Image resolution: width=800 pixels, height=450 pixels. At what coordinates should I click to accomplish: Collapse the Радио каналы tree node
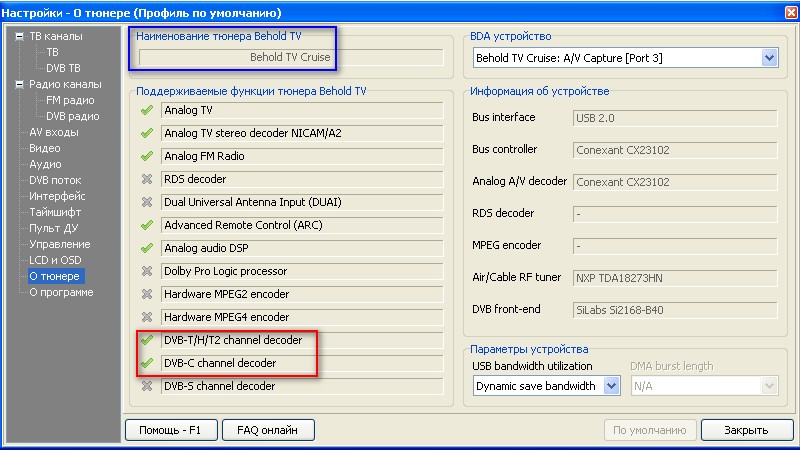(19, 84)
